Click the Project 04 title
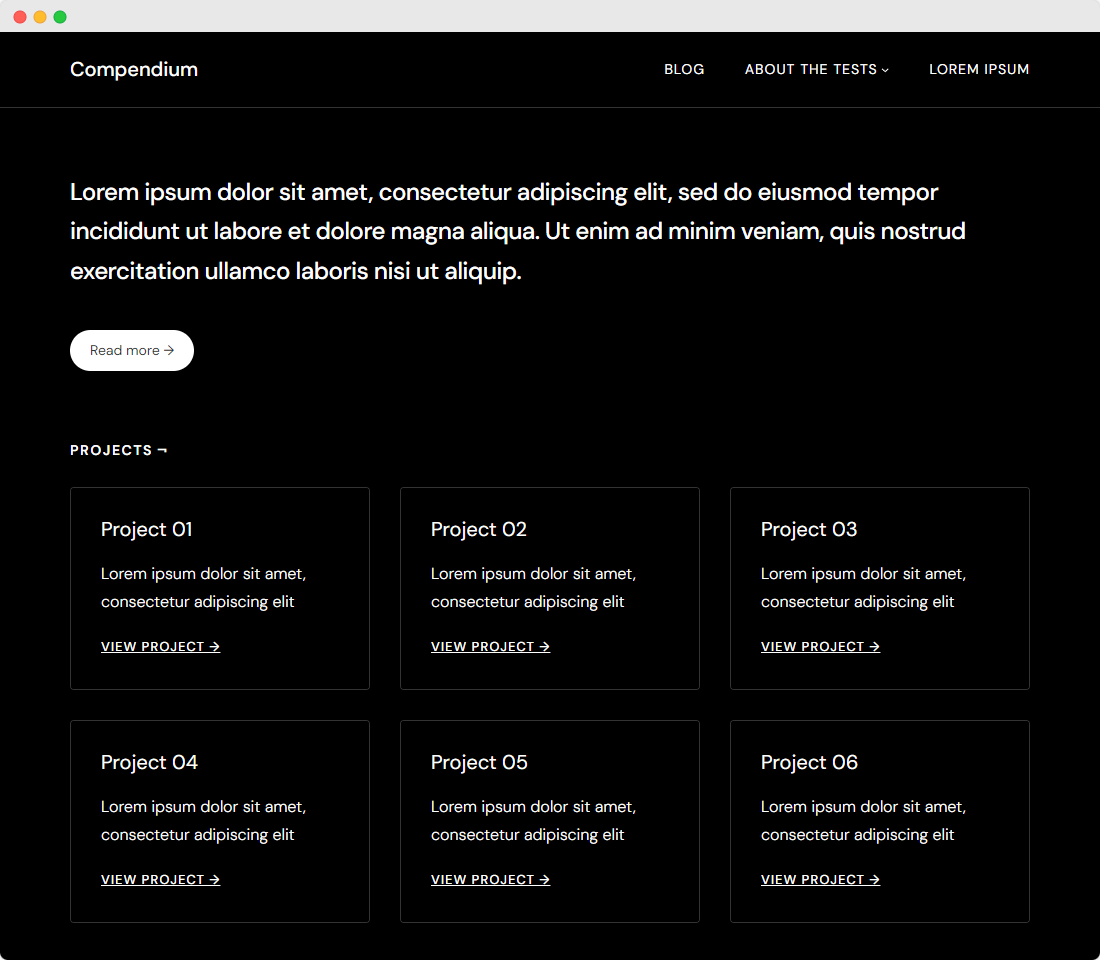Screen dimensions: 1100x960 tap(149, 762)
